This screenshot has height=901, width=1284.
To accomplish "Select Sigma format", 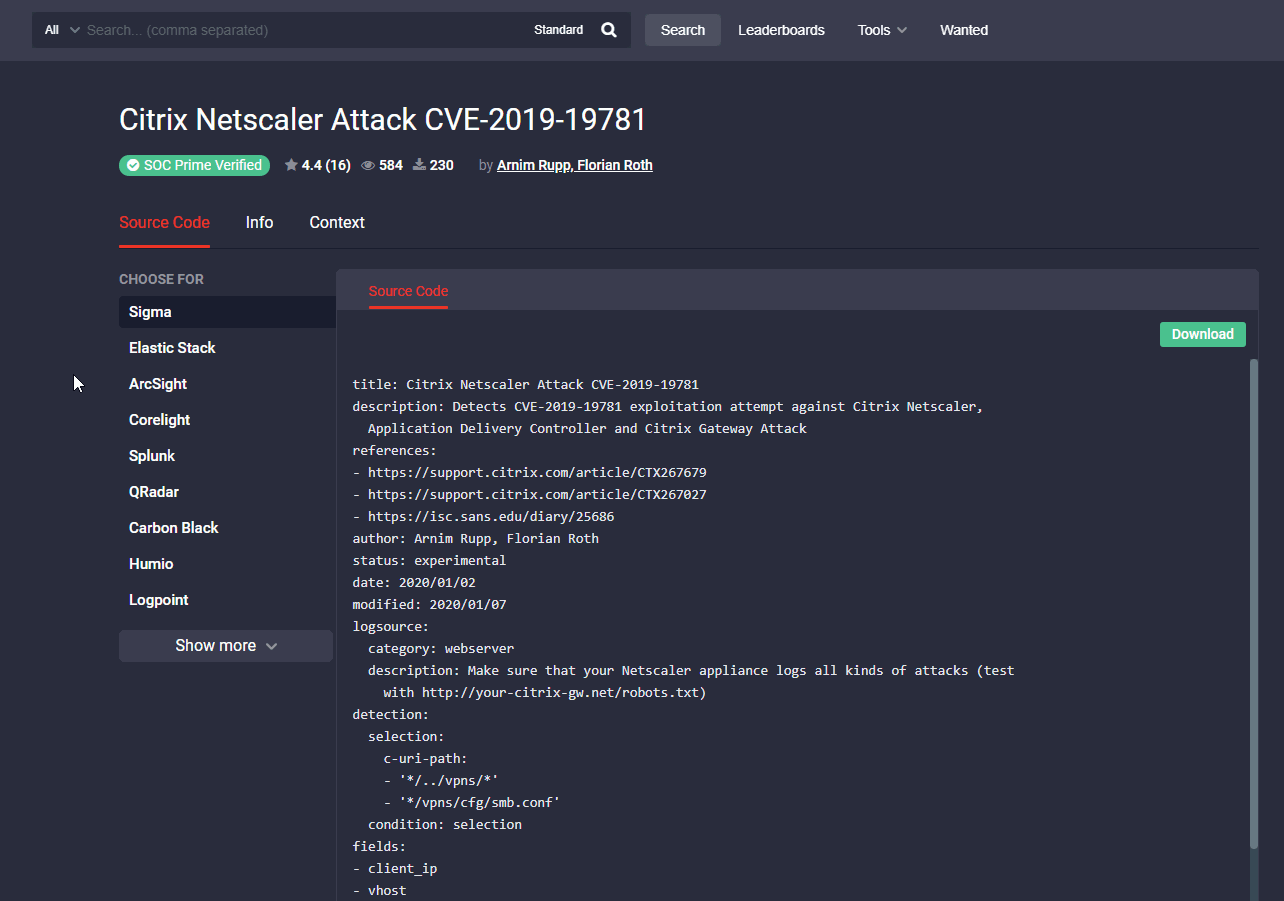I will 227,312.
